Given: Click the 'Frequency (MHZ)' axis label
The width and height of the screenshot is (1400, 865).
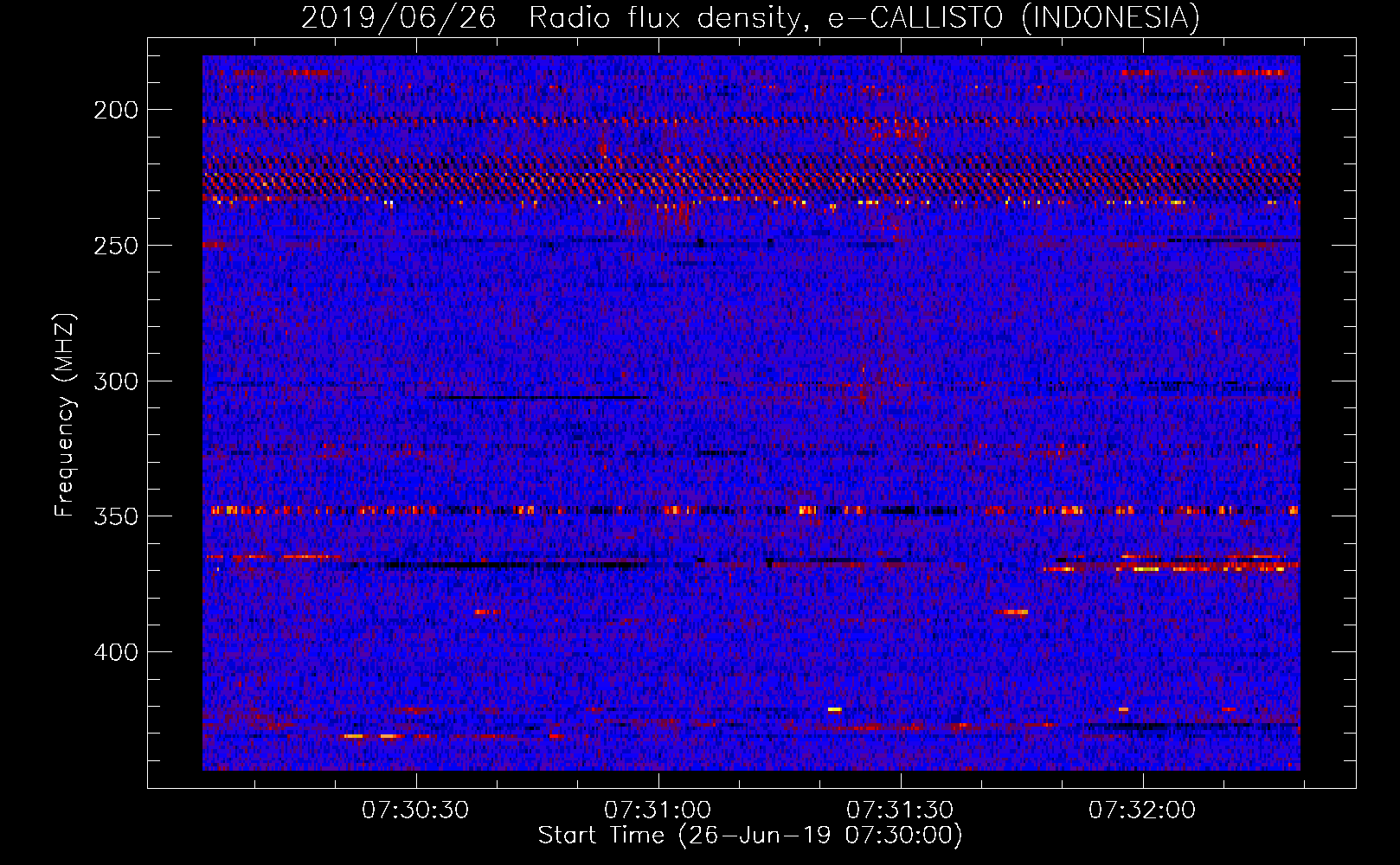Looking at the screenshot, I should (65, 414).
